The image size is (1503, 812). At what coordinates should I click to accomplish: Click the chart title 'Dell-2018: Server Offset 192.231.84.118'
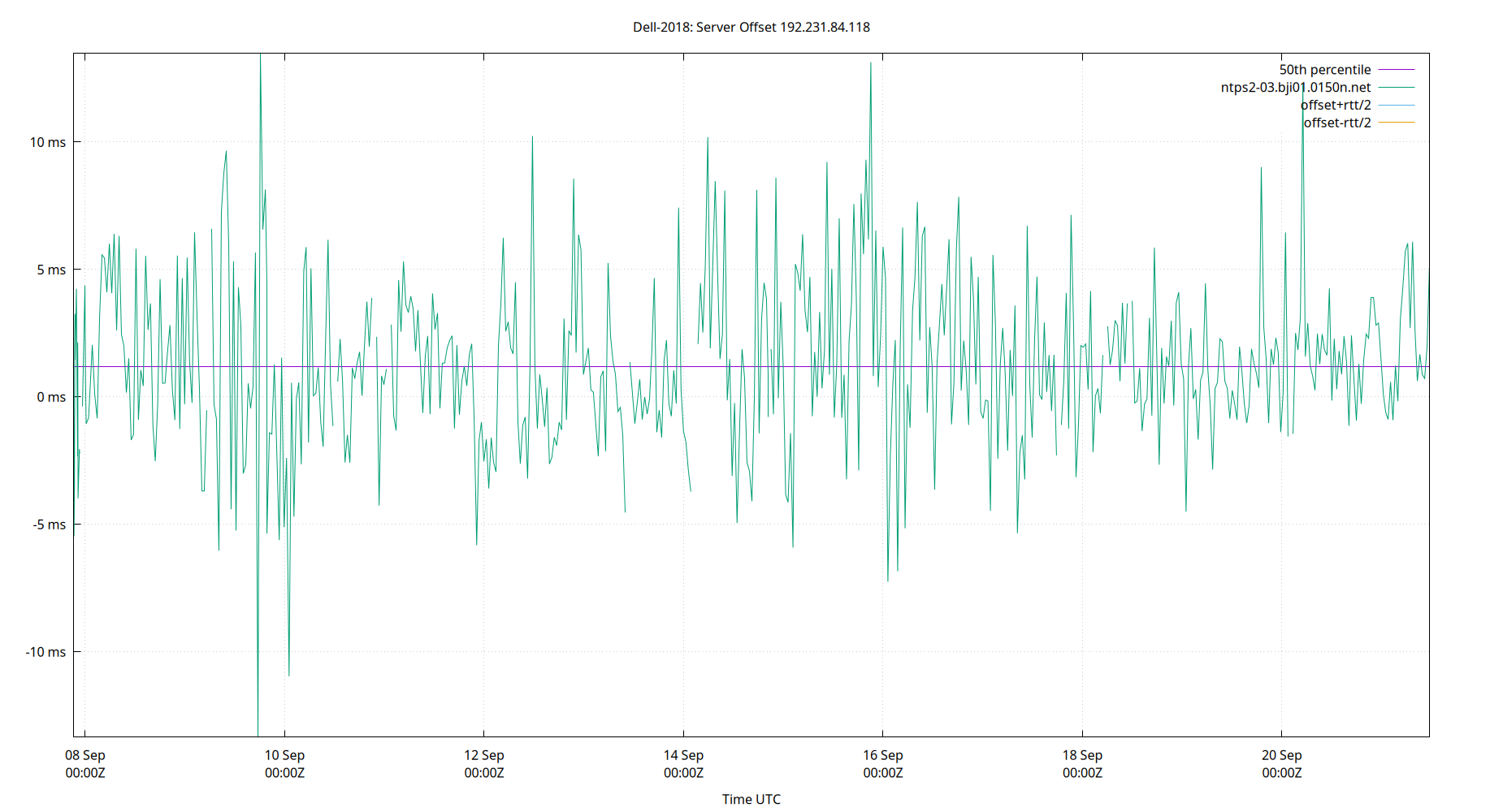point(751,27)
